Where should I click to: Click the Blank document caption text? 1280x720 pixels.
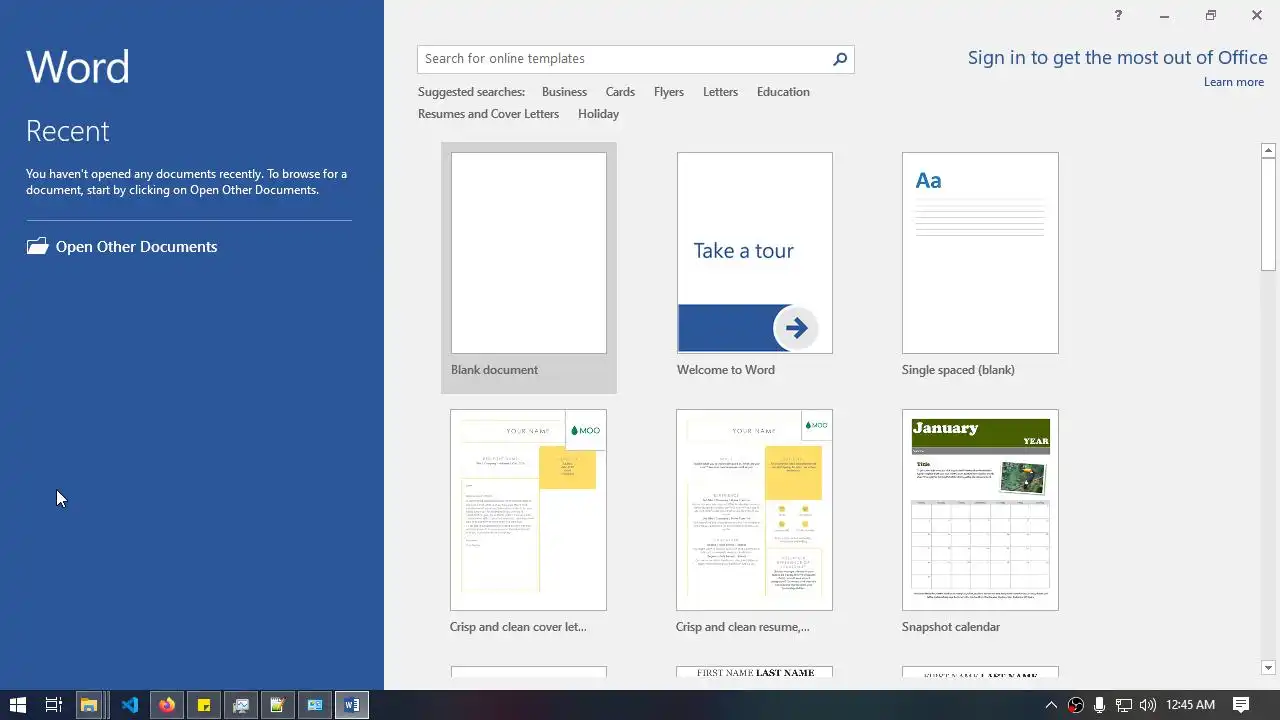494,370
